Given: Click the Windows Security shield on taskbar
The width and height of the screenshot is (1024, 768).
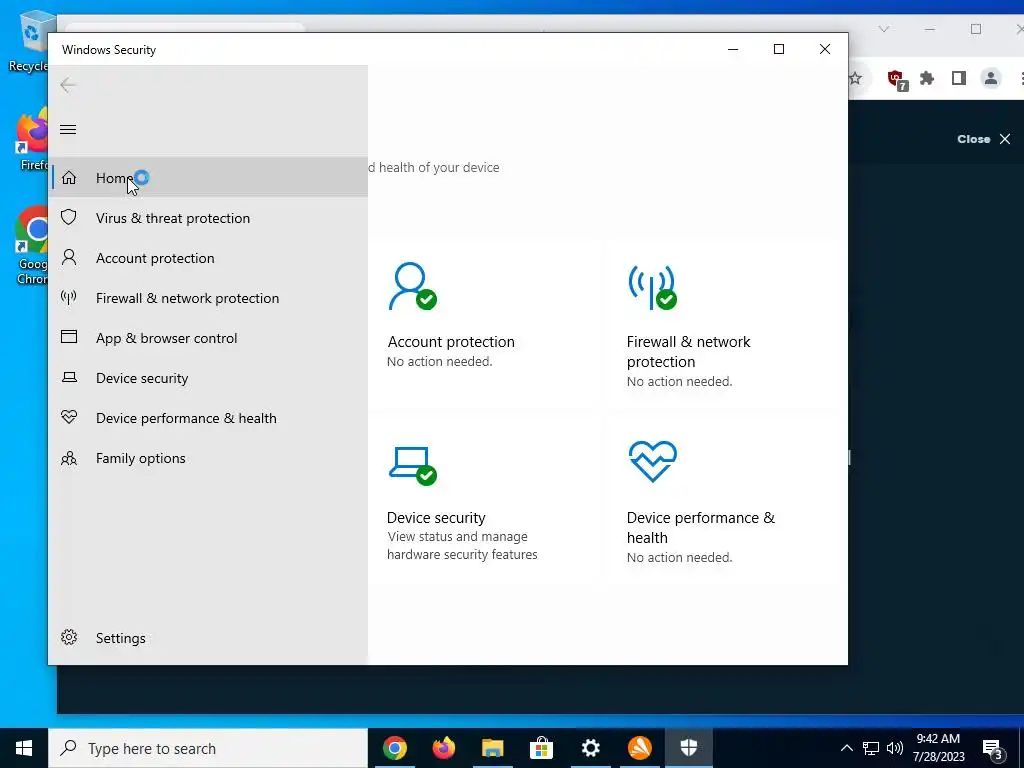Looking at the screenshot, I should [x=688, y=748].
